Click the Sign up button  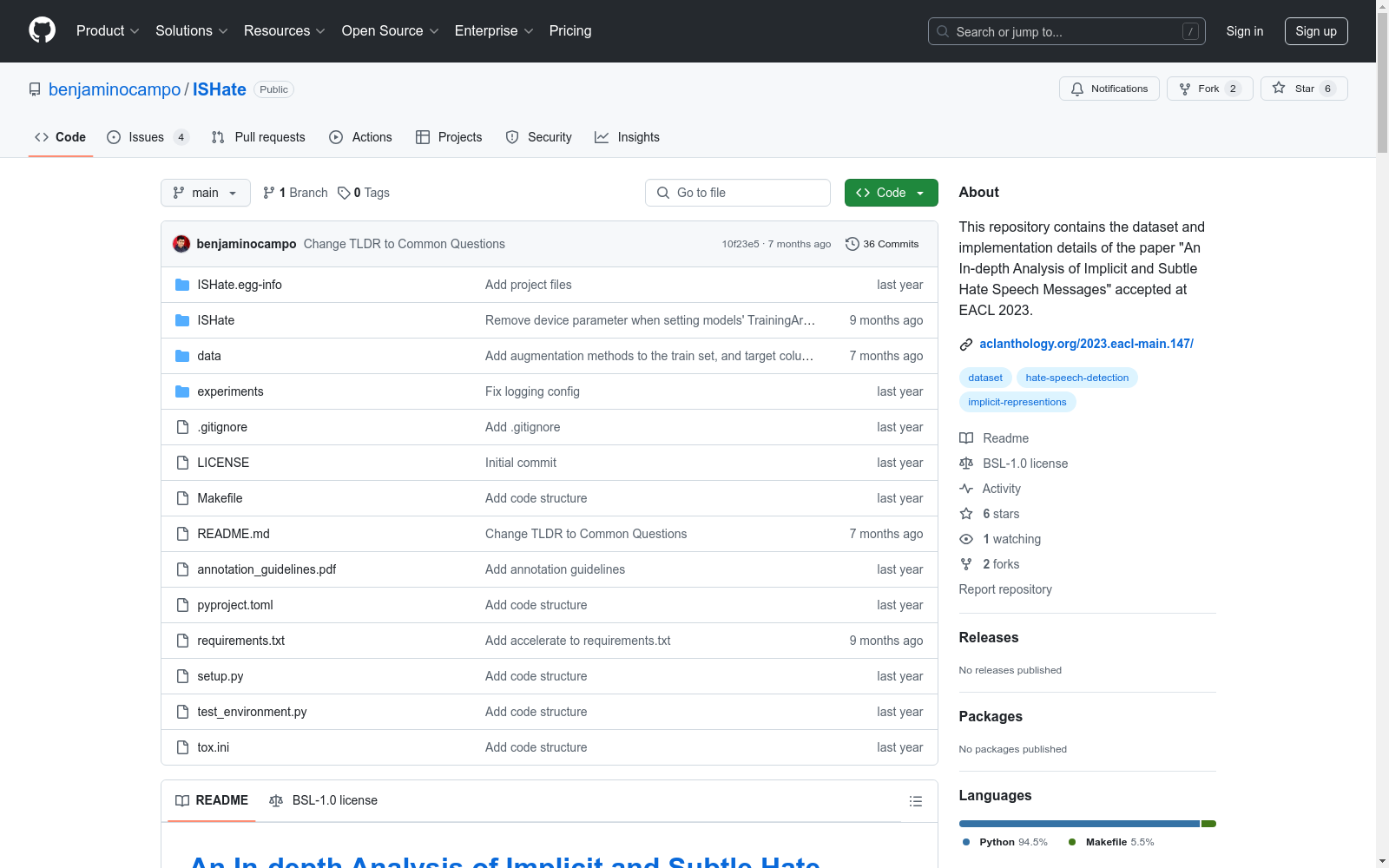(x=1316, y=31)
